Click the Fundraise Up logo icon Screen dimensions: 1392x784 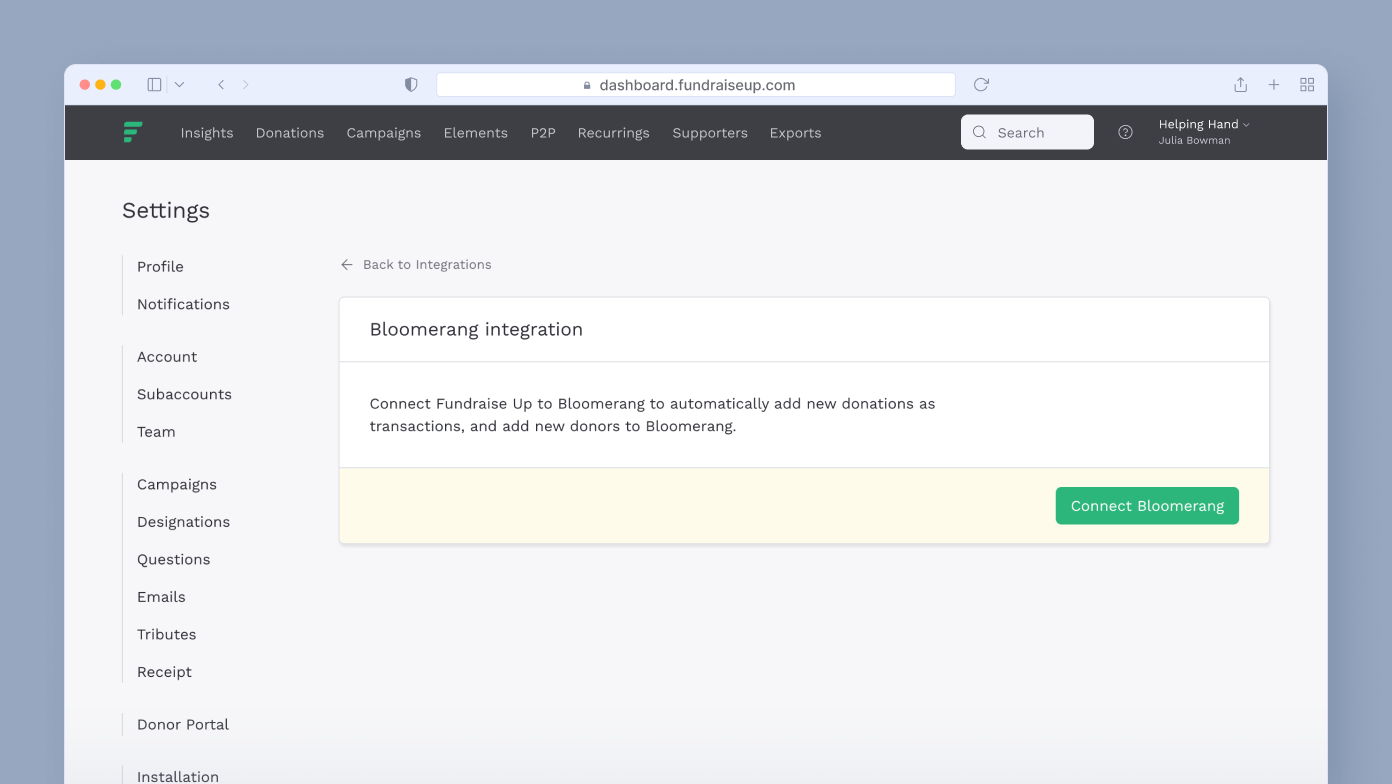tap(133, 132)
